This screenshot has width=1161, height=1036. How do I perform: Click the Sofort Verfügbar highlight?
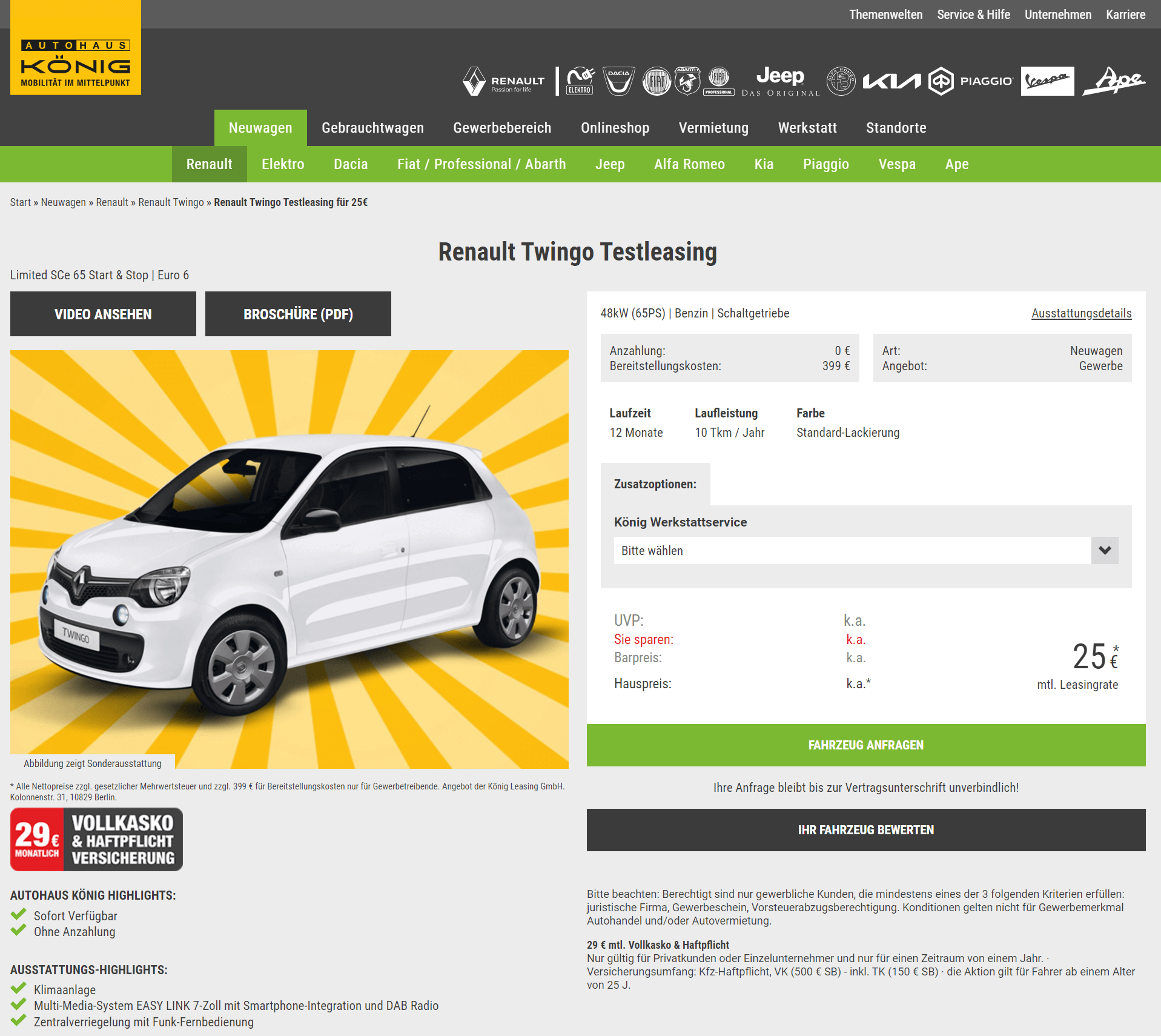point(75,916)
